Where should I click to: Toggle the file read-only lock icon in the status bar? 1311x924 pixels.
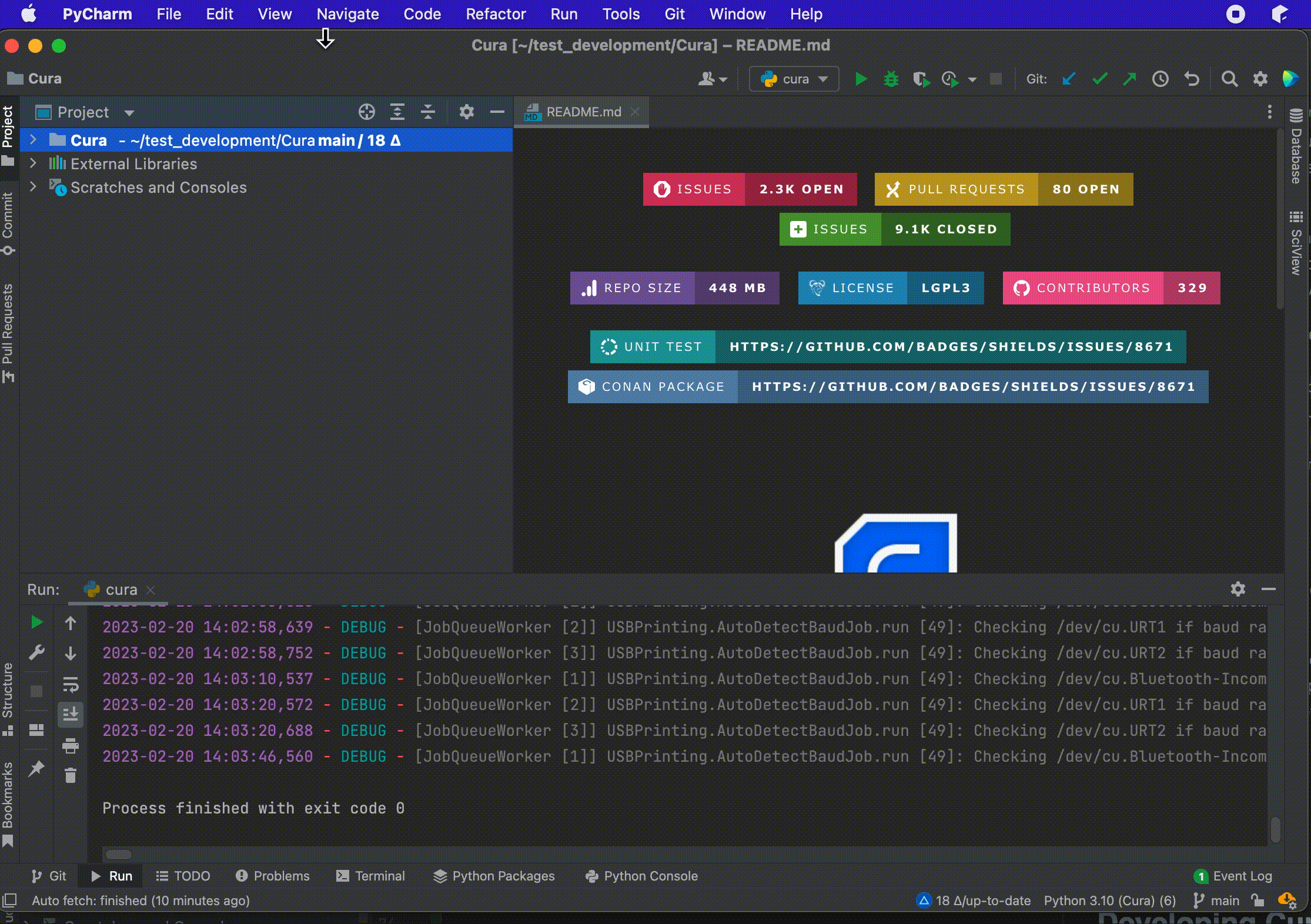(x=1258, y=900)
